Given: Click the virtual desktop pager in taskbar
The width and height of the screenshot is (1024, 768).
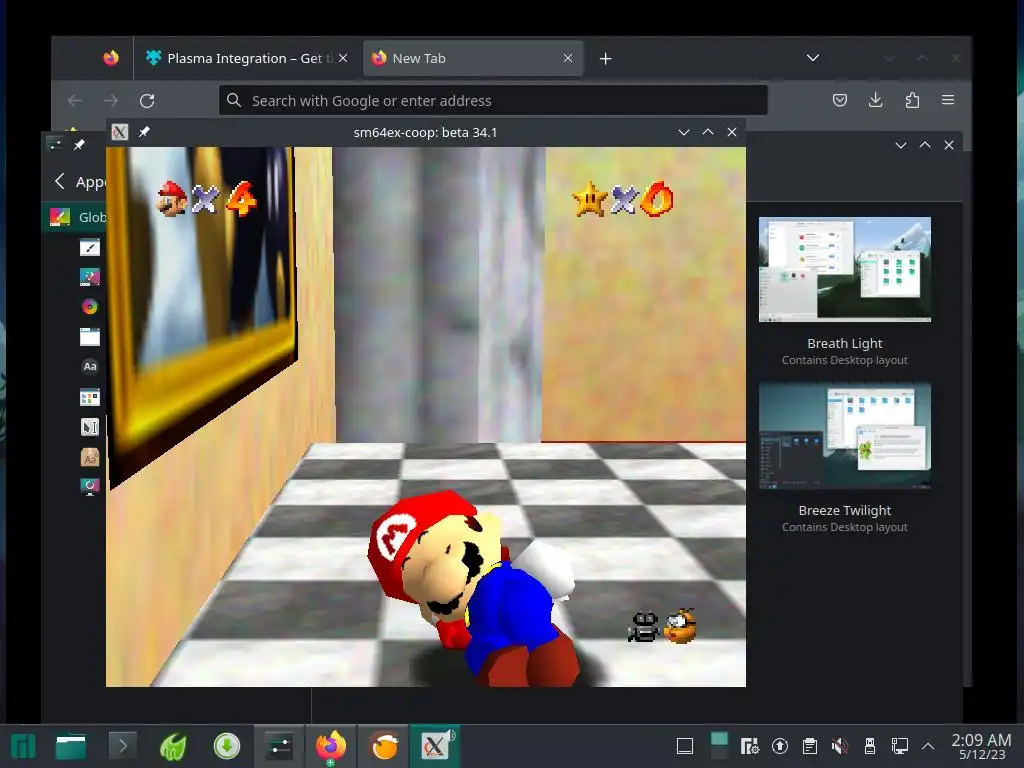Looking at the screenshot, I should pos(719,746).
